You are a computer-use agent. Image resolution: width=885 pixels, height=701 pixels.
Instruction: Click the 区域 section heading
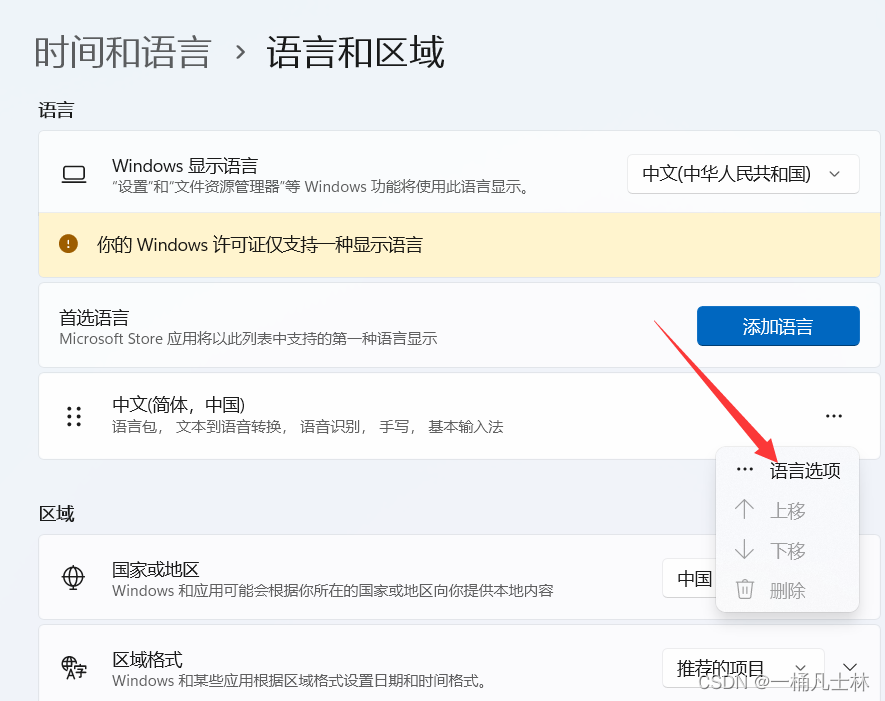(x=56, y=514)
